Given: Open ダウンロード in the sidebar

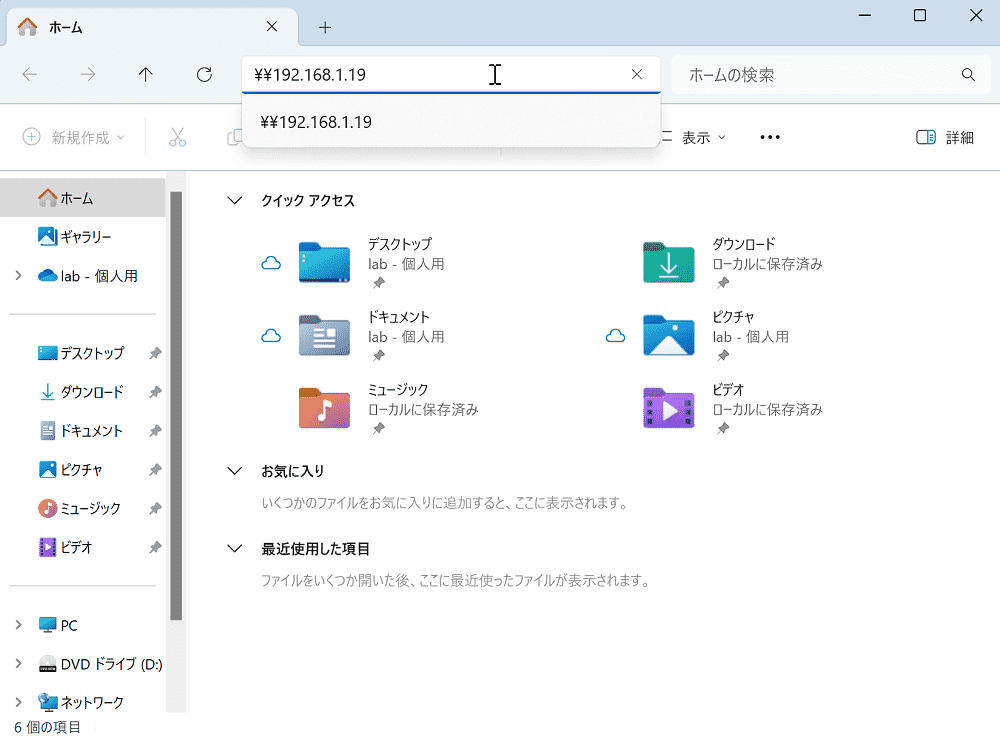Looking at the screenshot, I should pyautogui.click(x=83, y=392).
